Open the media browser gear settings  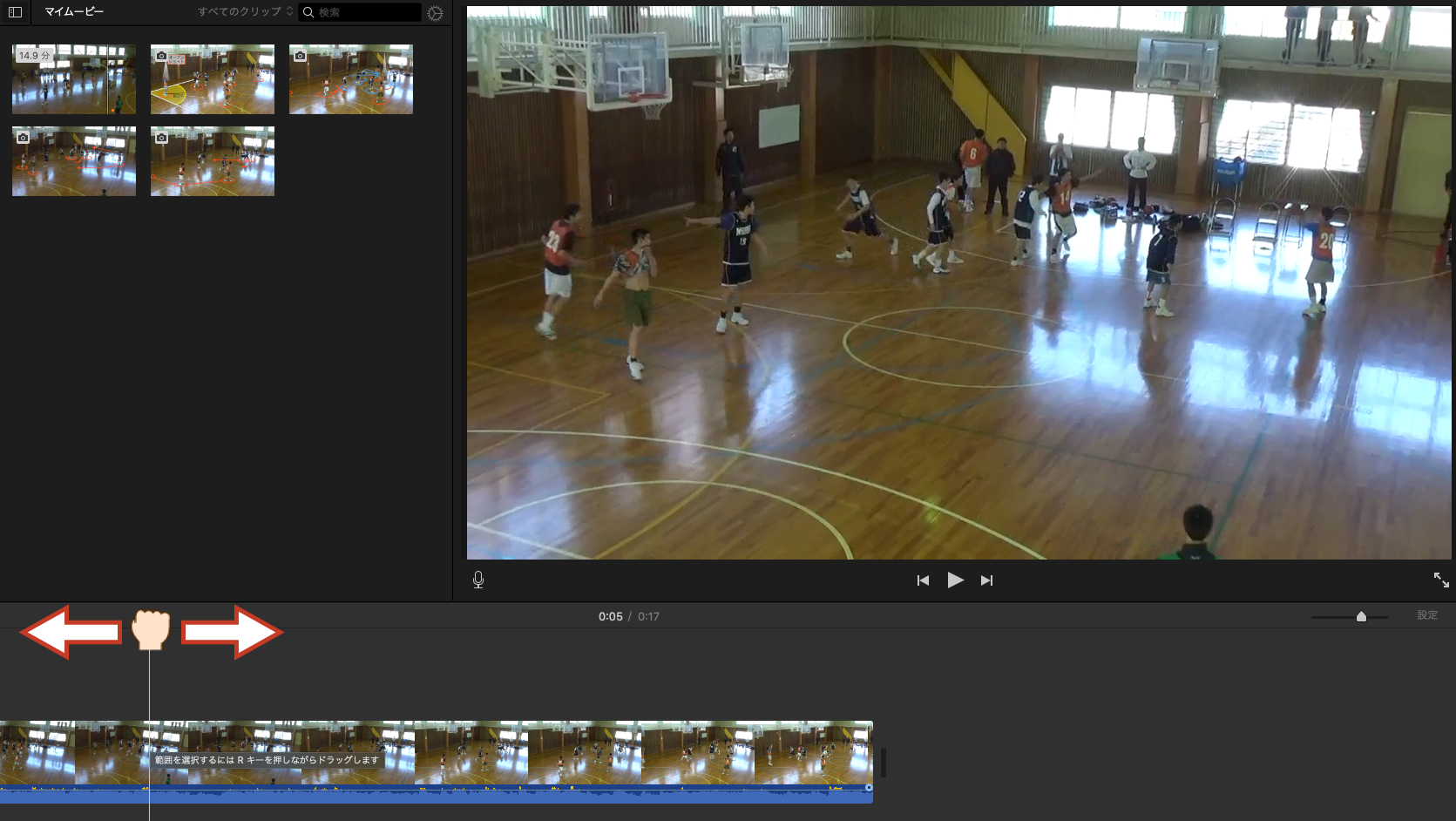[435, 13]
